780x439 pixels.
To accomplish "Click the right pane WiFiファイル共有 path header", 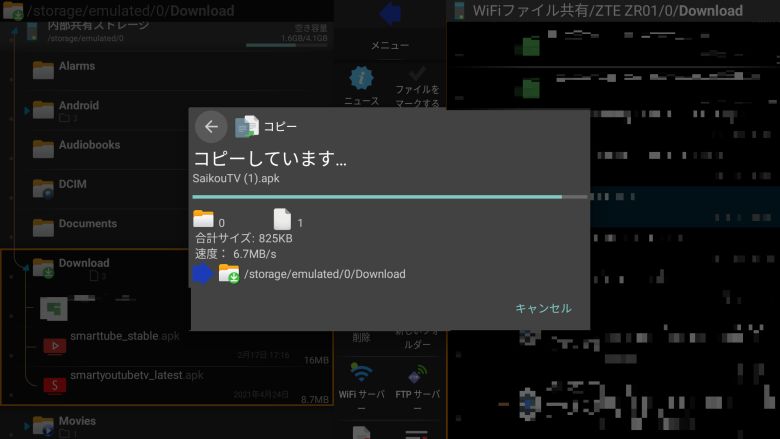I will click(x=607, y=10).
